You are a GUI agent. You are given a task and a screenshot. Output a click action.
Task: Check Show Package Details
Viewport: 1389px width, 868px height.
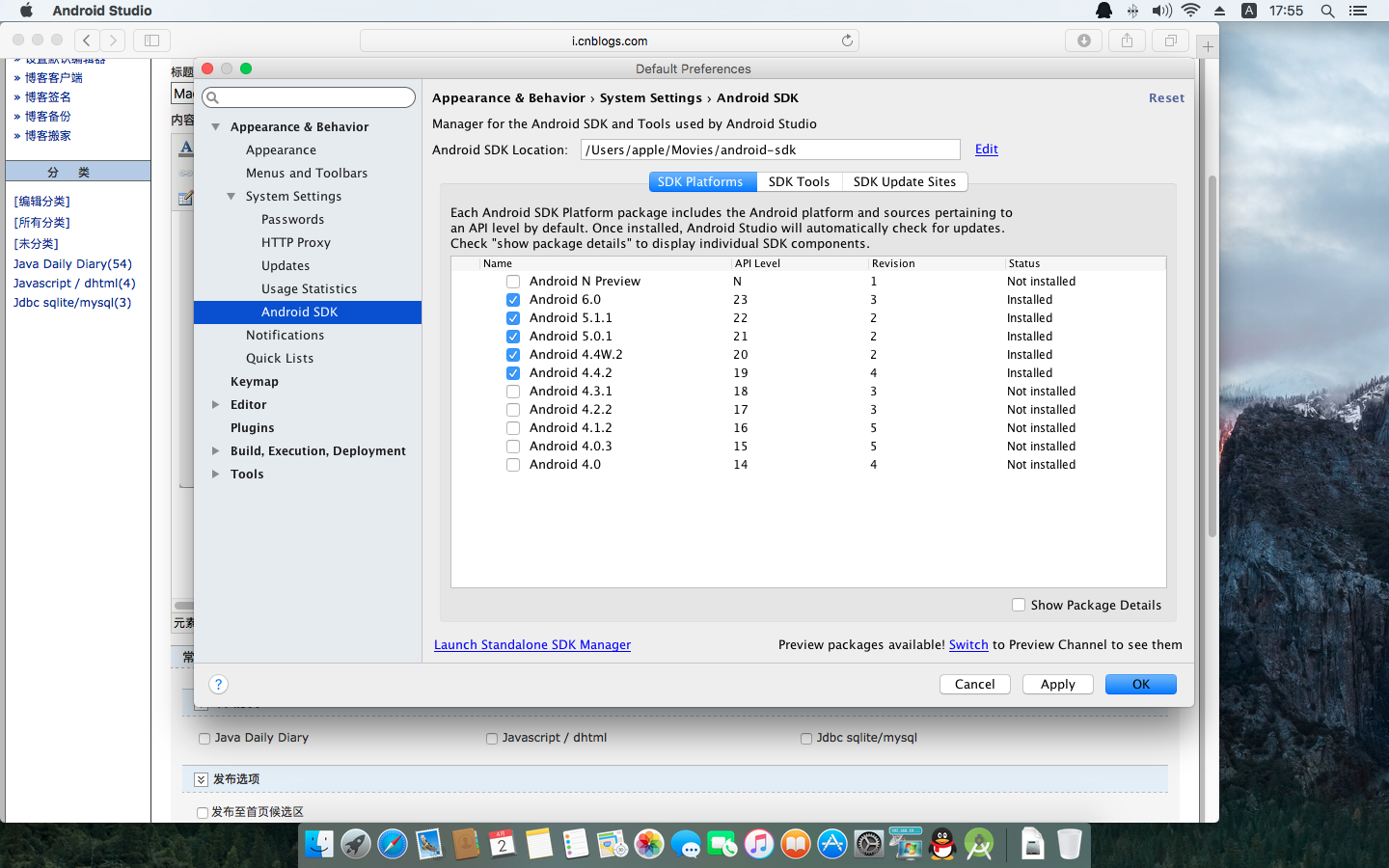pos(1019,605)
